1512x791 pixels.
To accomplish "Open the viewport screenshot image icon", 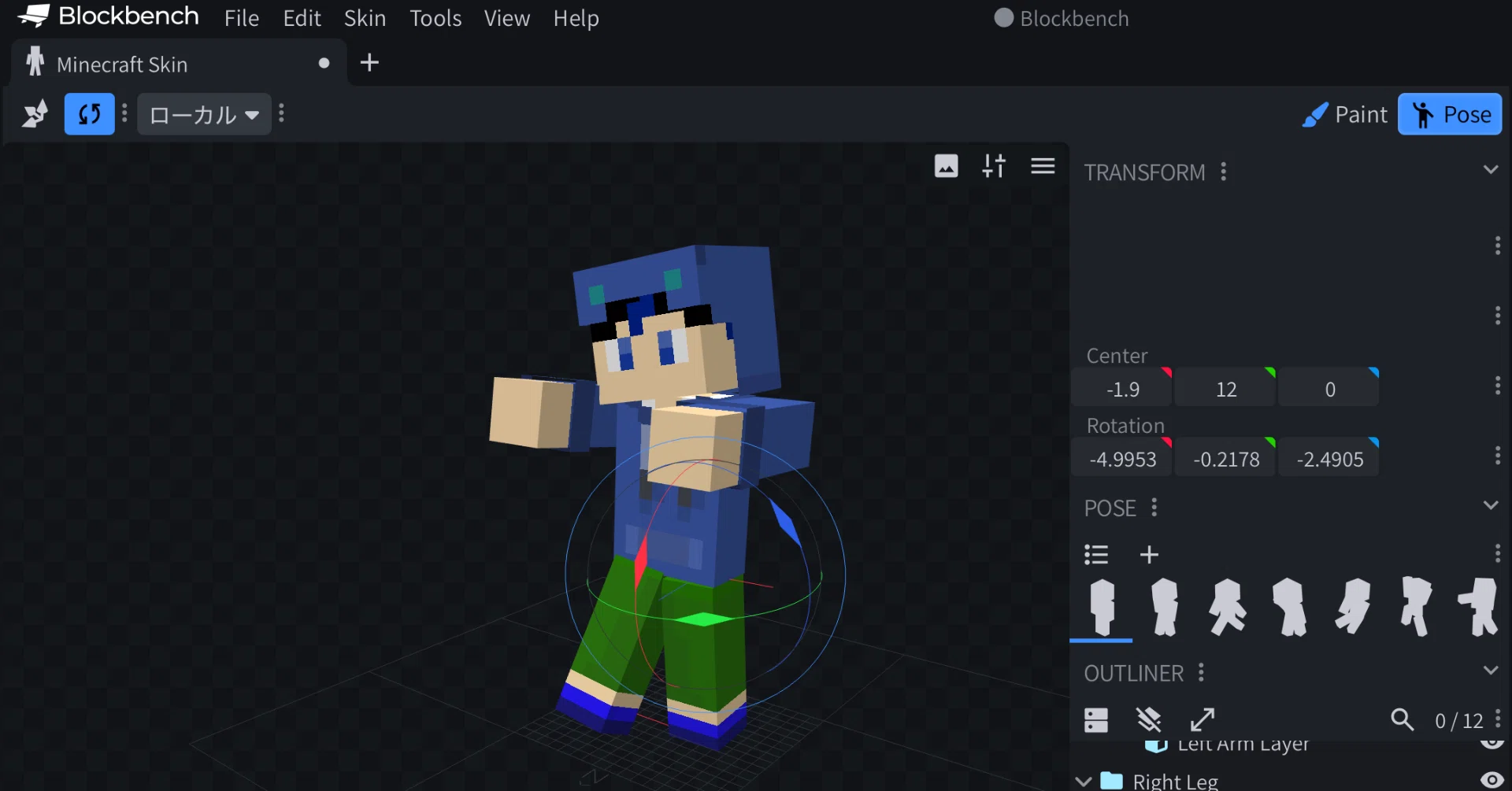I will coord(946,165).
